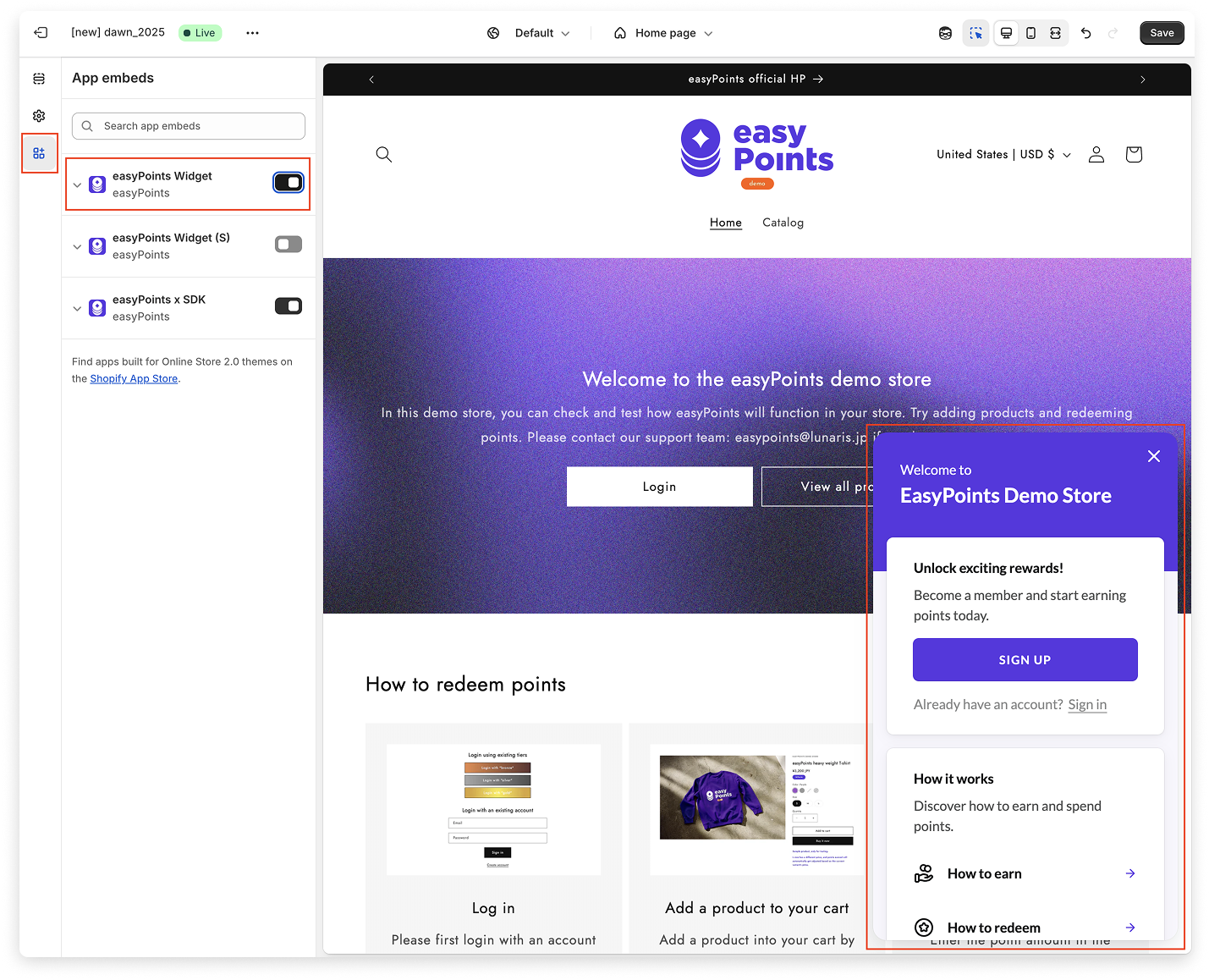Open the theme settings gear icon

[39, 116]
